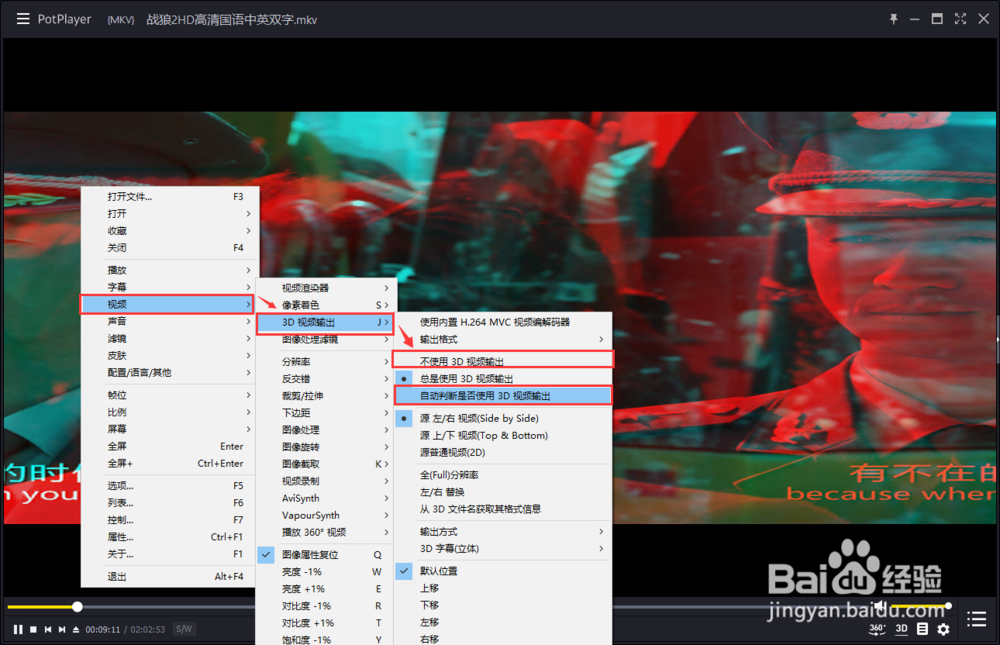Select 不使用 3D 视频输出 option
Viewport: 1000px width, 645px height.
tap(503, 360)
